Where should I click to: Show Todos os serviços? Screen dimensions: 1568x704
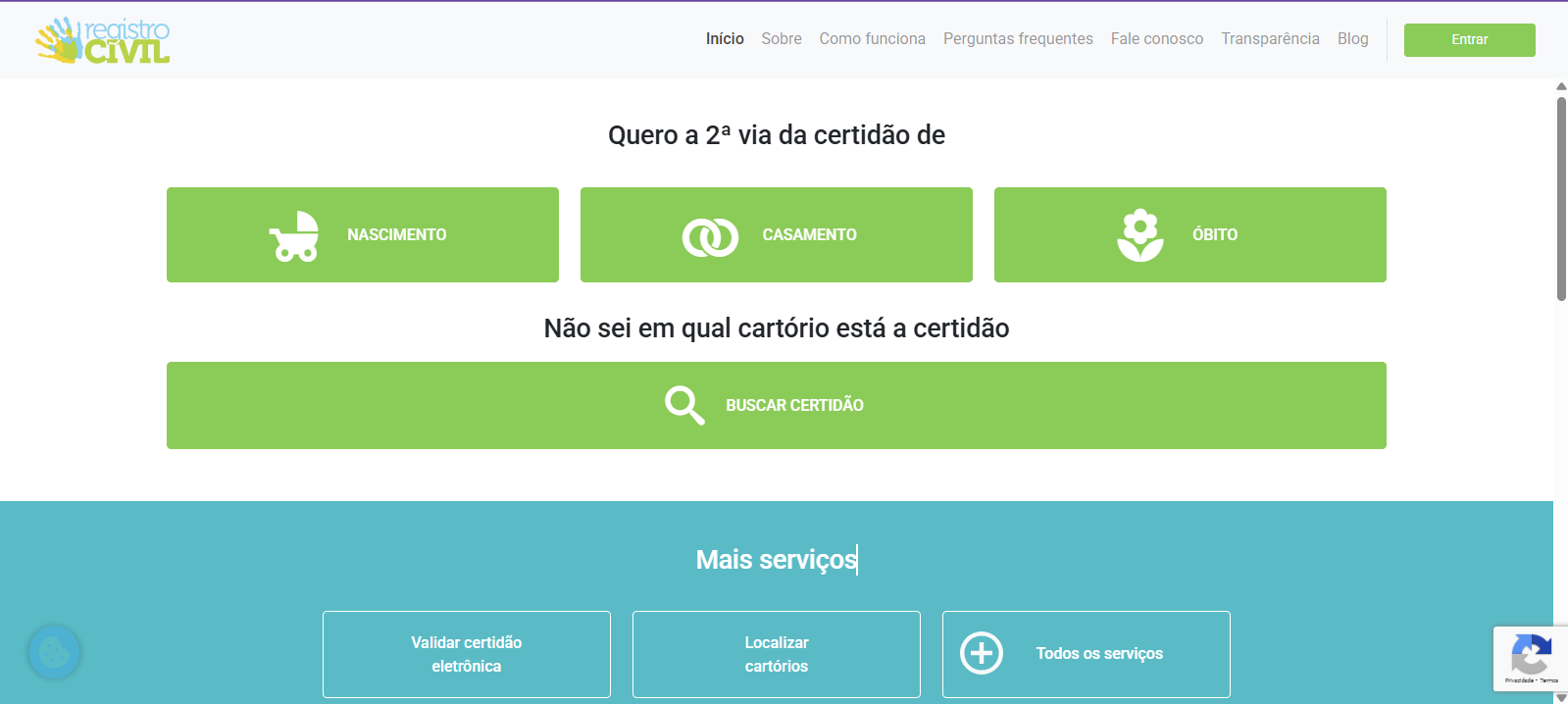pos(1087,654)
